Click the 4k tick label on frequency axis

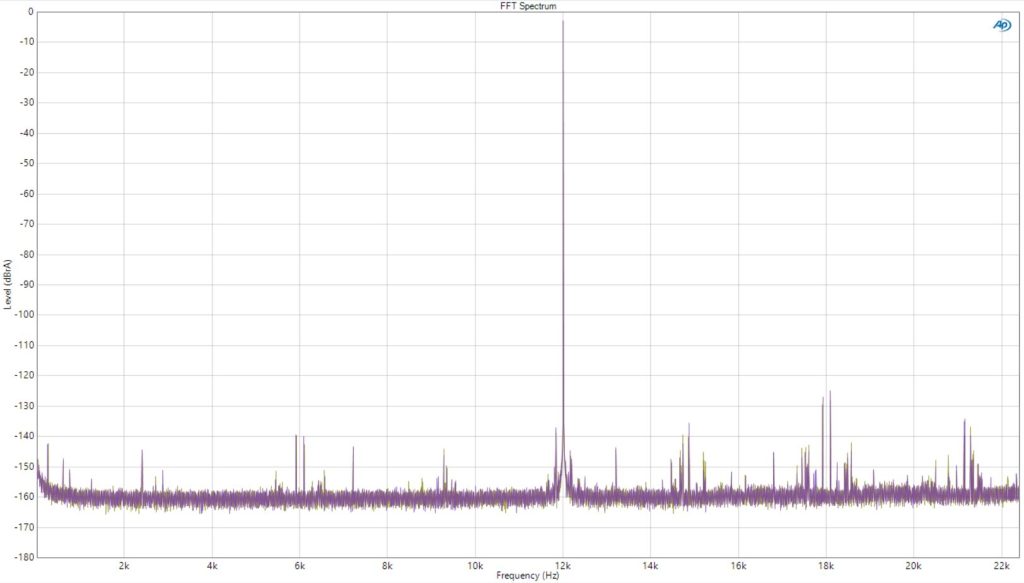click(x=212, y=565)
